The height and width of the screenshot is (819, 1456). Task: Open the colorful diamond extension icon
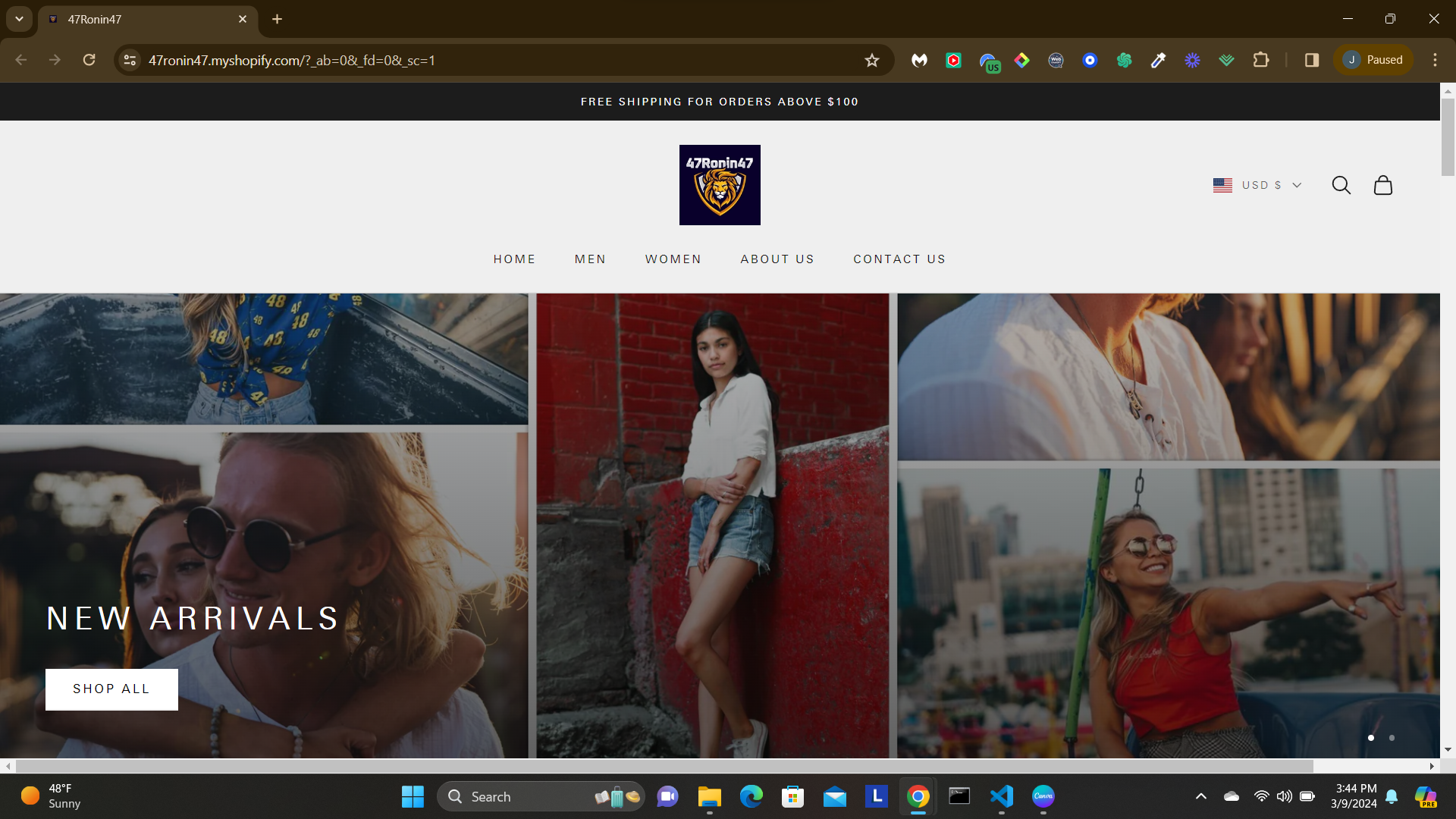point(1022,60)
